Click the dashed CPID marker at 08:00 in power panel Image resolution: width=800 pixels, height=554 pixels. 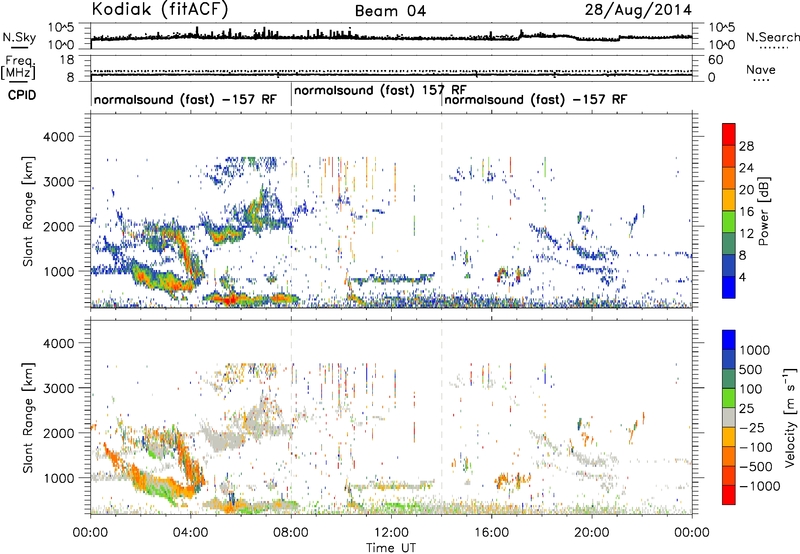[x=291, y=211]
